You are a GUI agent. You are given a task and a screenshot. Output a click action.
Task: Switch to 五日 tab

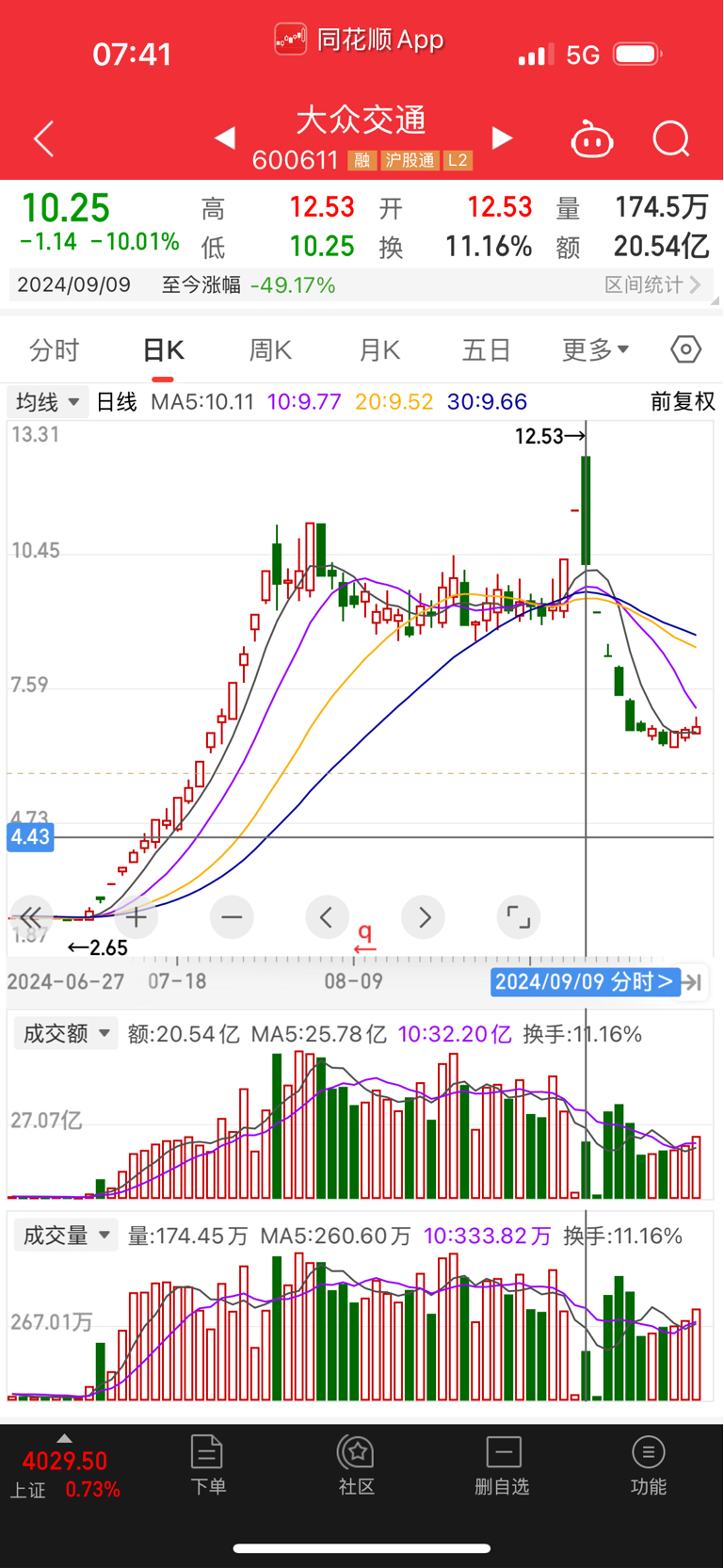click(x=486, y=350)
